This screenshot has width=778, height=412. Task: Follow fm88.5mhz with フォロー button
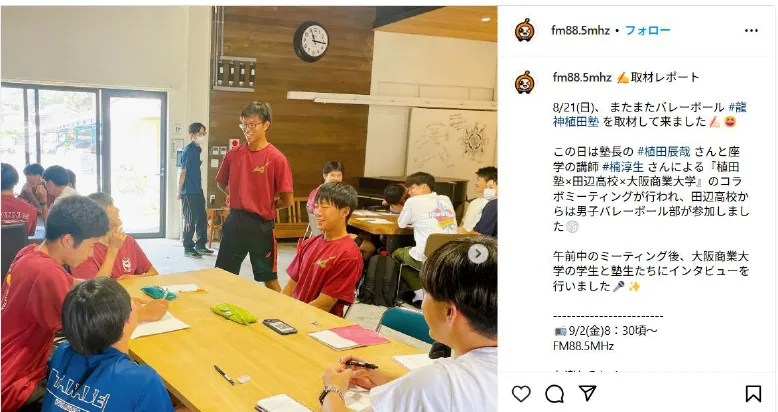pyautogui.click(x=648, y=30)
